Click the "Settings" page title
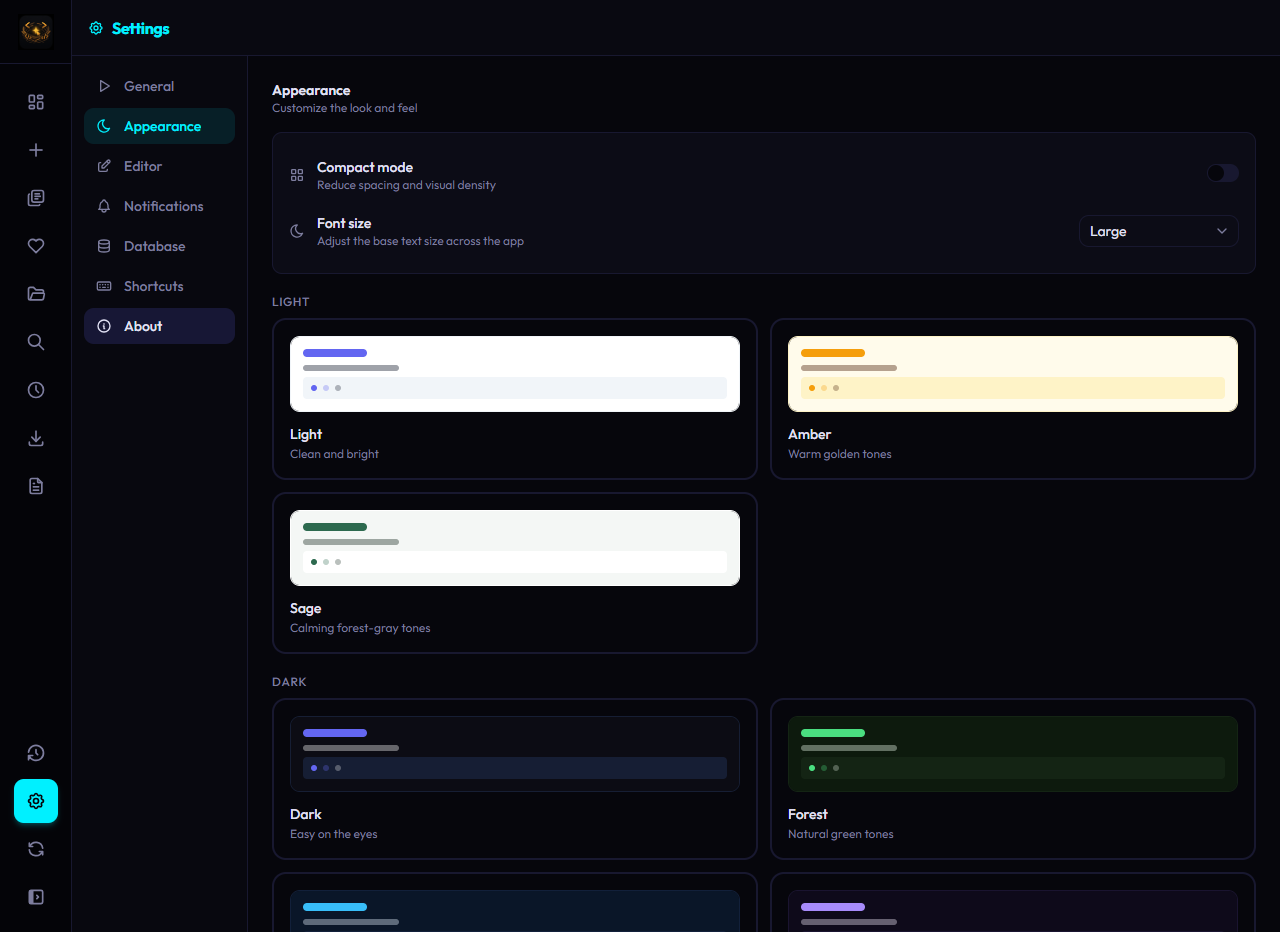This screenshot has width=1280, height=932. (x=141, y=28)
